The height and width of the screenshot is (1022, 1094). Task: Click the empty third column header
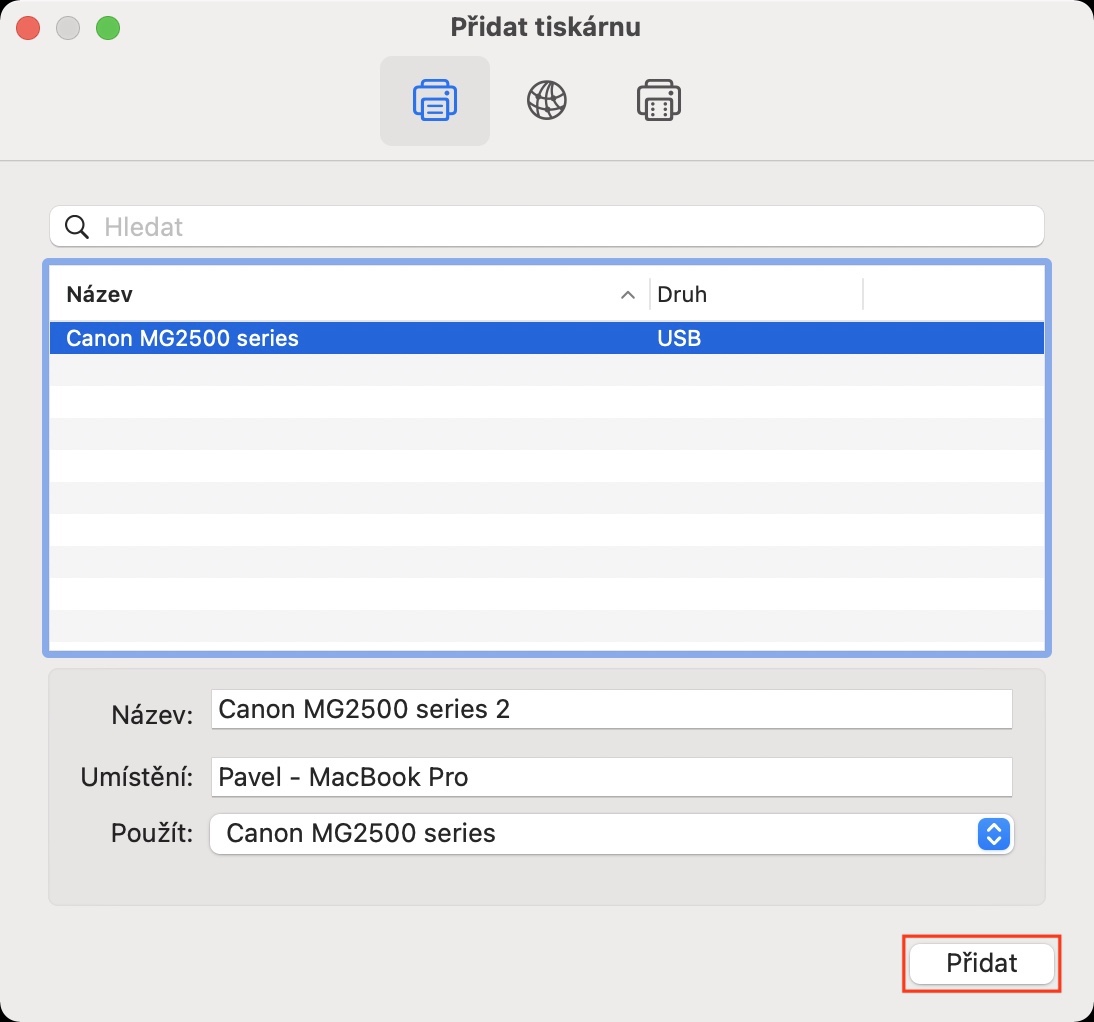click(x=952, y=295)
